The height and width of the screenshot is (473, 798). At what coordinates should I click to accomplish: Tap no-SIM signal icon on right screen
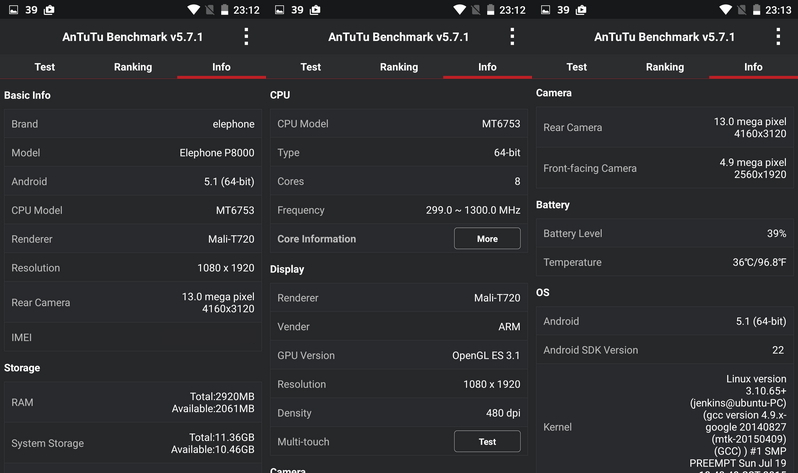pos(742,10)
